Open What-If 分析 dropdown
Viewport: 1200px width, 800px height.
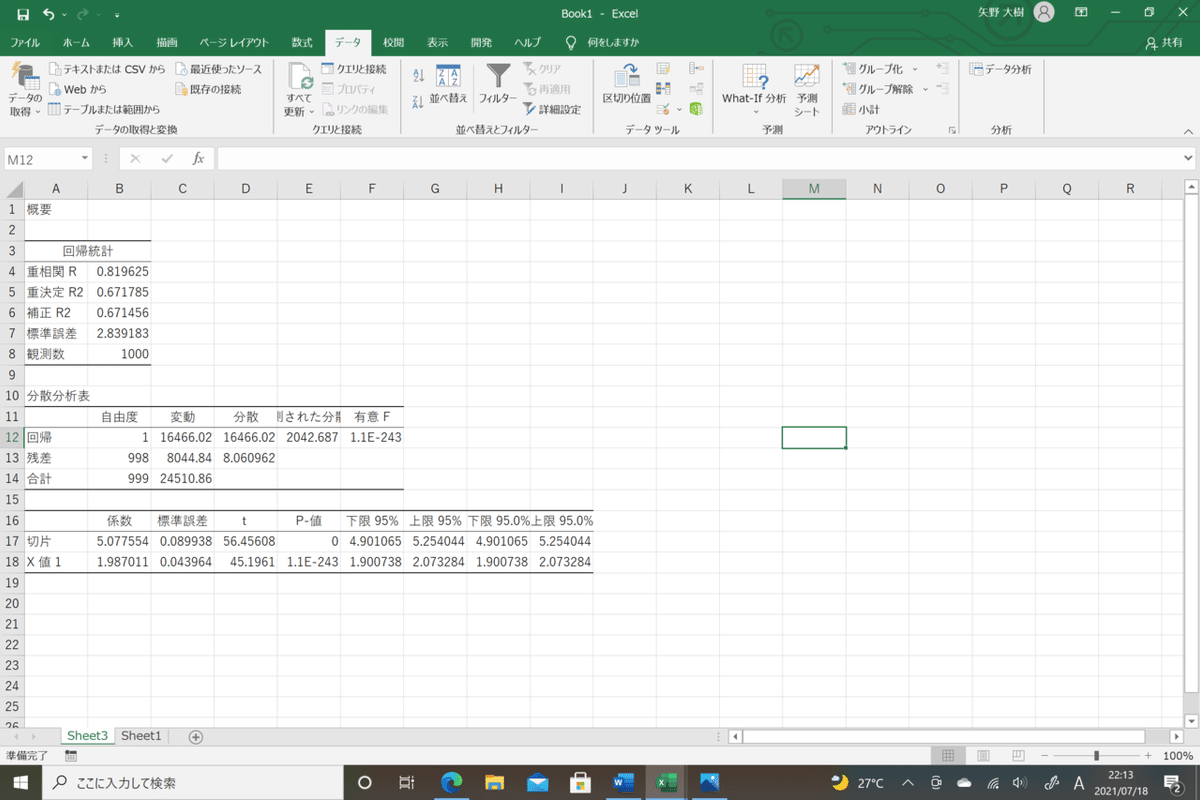[x=754, y=88]
